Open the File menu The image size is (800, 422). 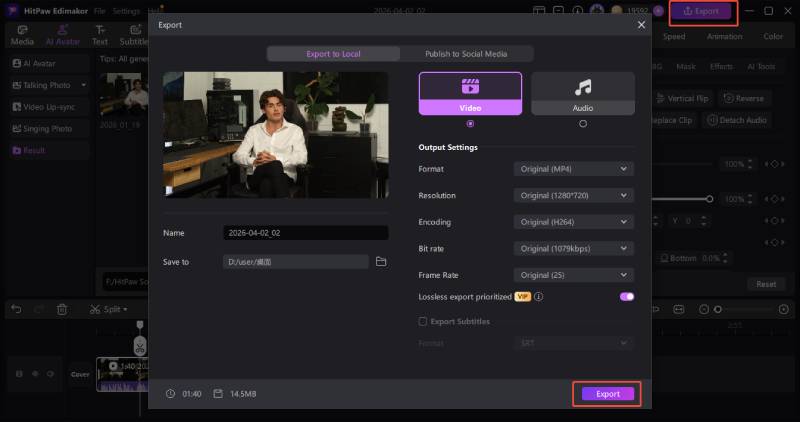(99, 11)
